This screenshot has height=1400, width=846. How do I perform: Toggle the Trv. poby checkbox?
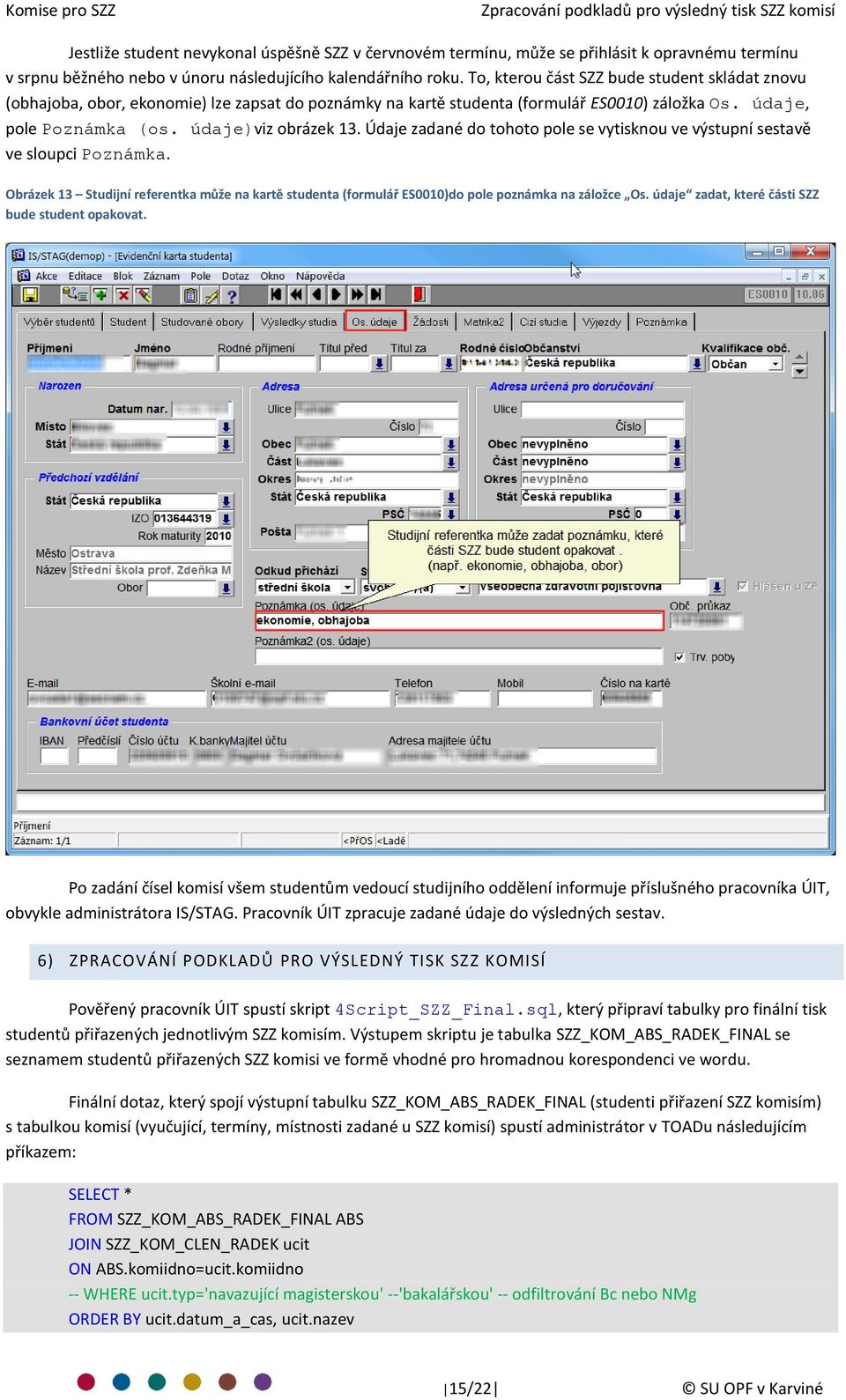(x=679, y=657)
